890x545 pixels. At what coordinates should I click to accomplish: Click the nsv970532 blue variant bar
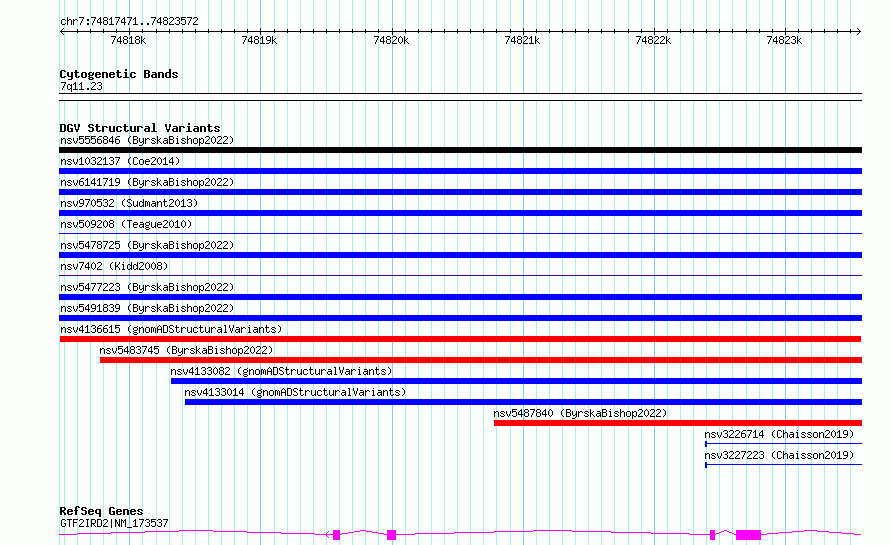click(460, 213)
